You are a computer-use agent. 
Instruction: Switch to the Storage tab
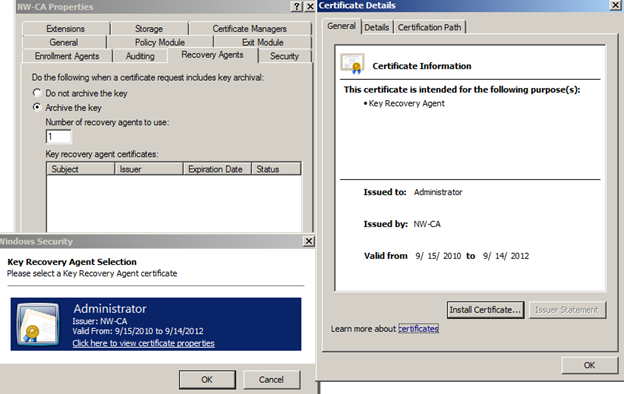149,29
